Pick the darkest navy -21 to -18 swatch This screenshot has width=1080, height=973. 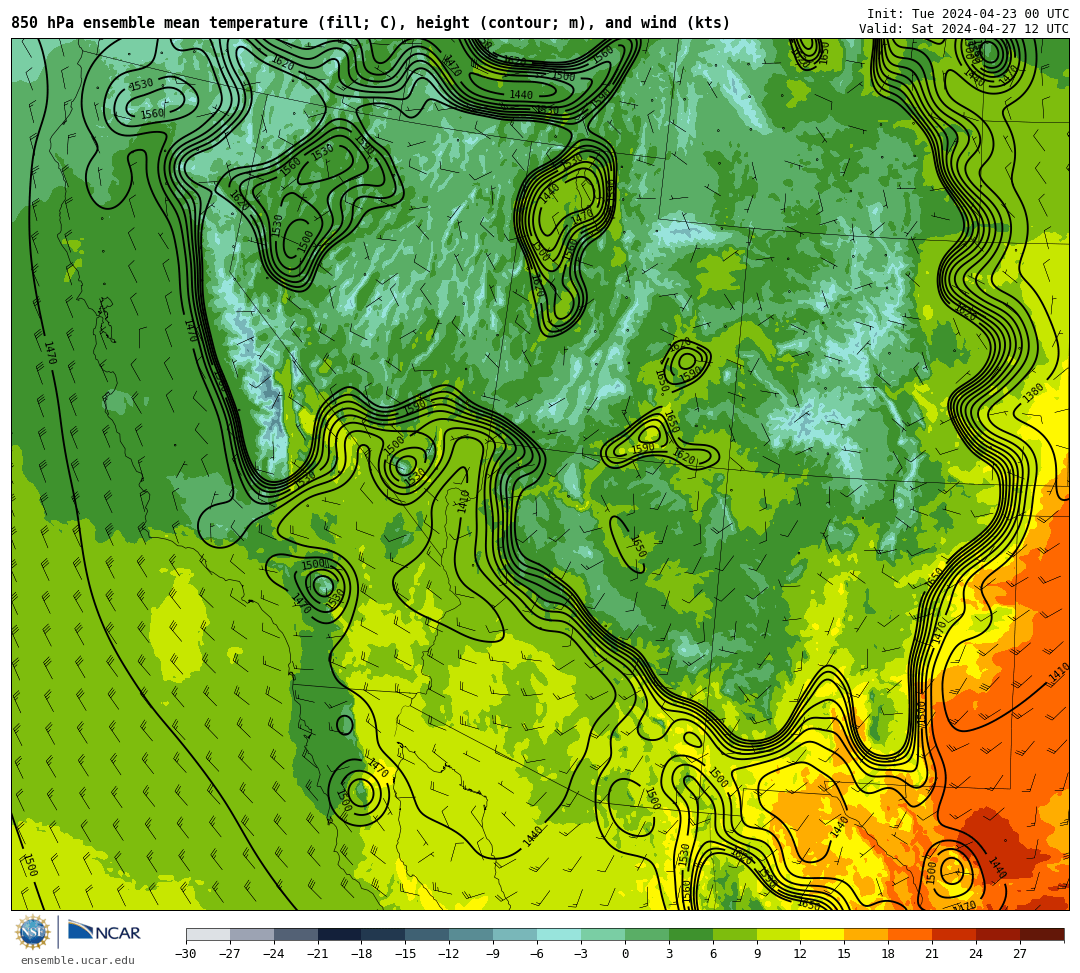pos(340,934)
